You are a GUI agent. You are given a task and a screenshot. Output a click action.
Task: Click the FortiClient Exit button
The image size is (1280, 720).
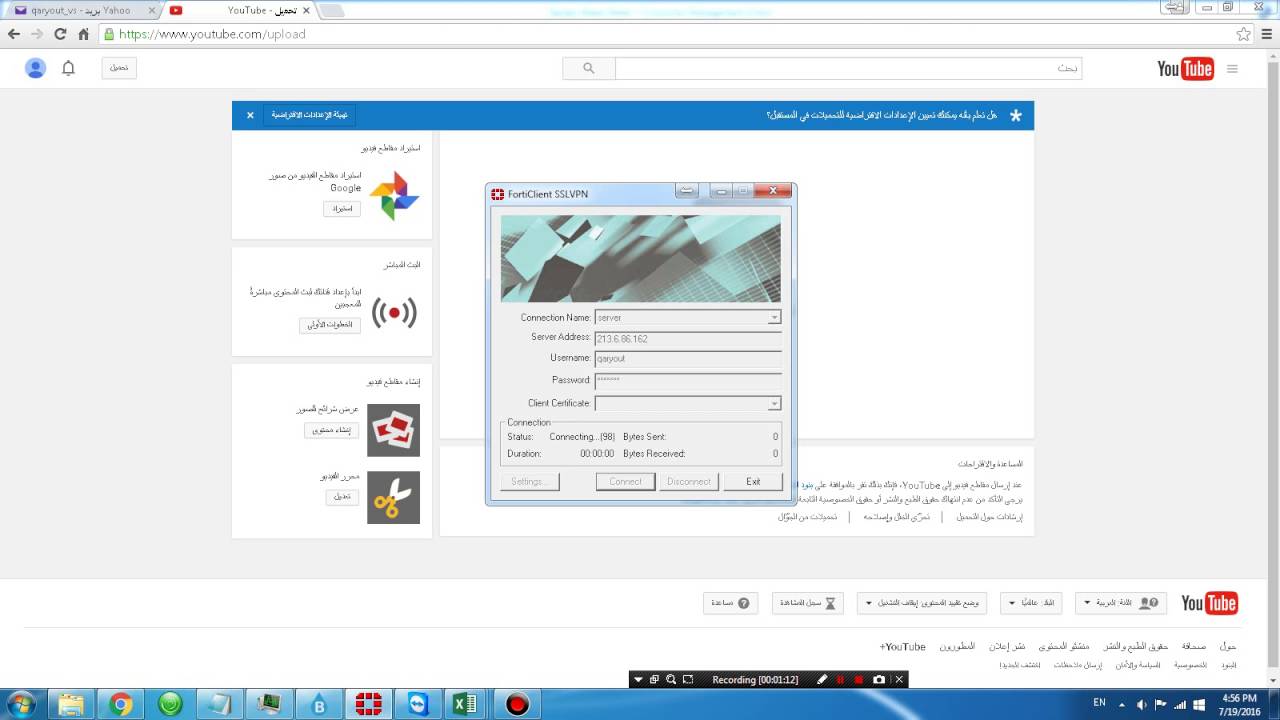pyautogui.click(x=753, y=481)
